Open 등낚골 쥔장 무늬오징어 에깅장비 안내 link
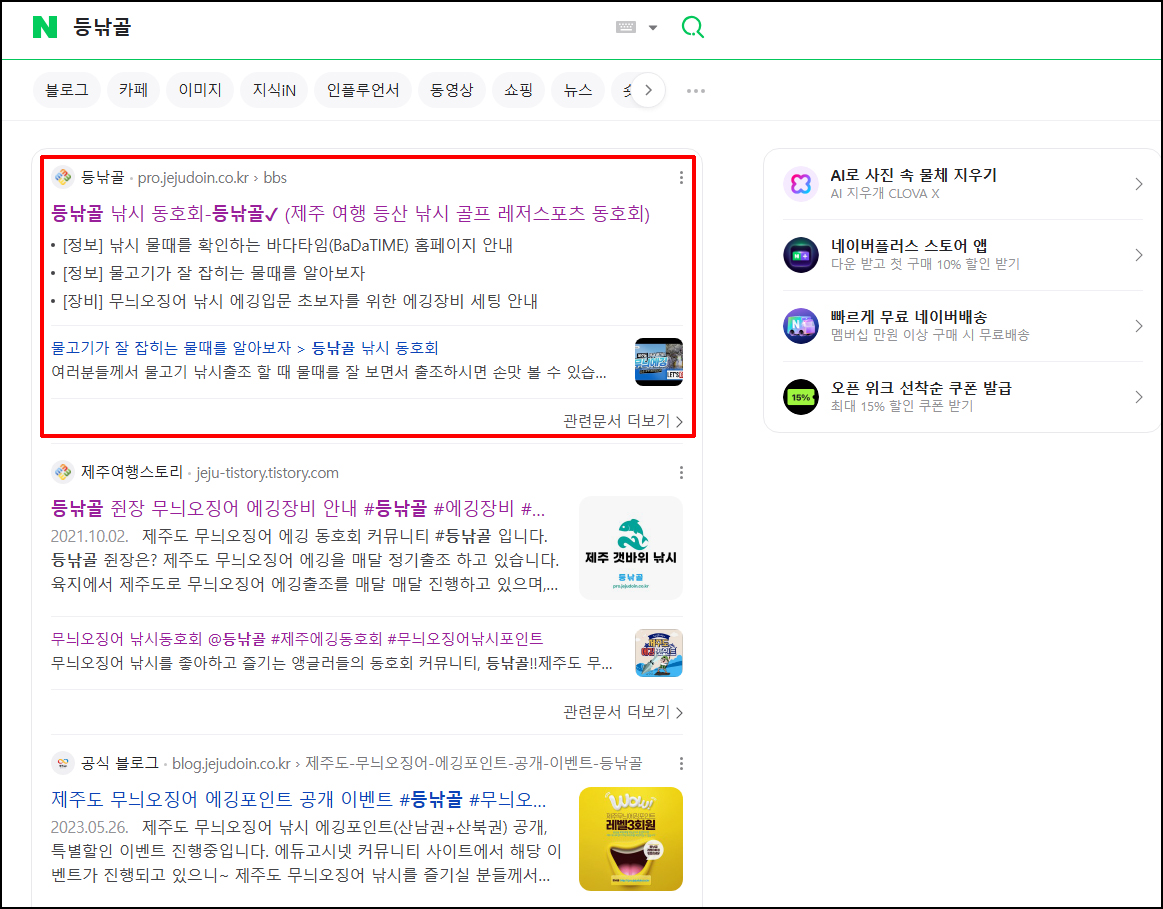 298,509
